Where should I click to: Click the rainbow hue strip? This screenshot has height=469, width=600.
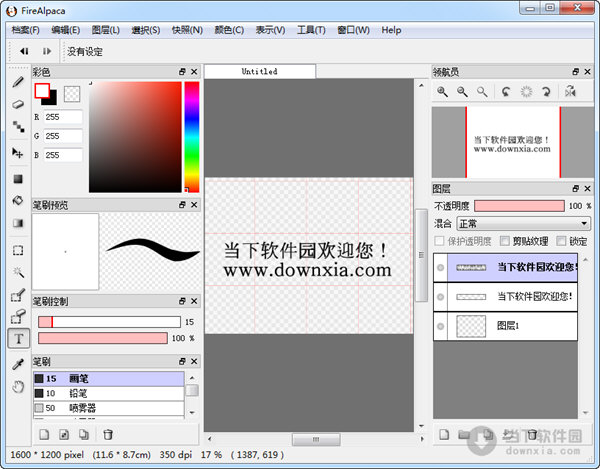click(192, 137)
